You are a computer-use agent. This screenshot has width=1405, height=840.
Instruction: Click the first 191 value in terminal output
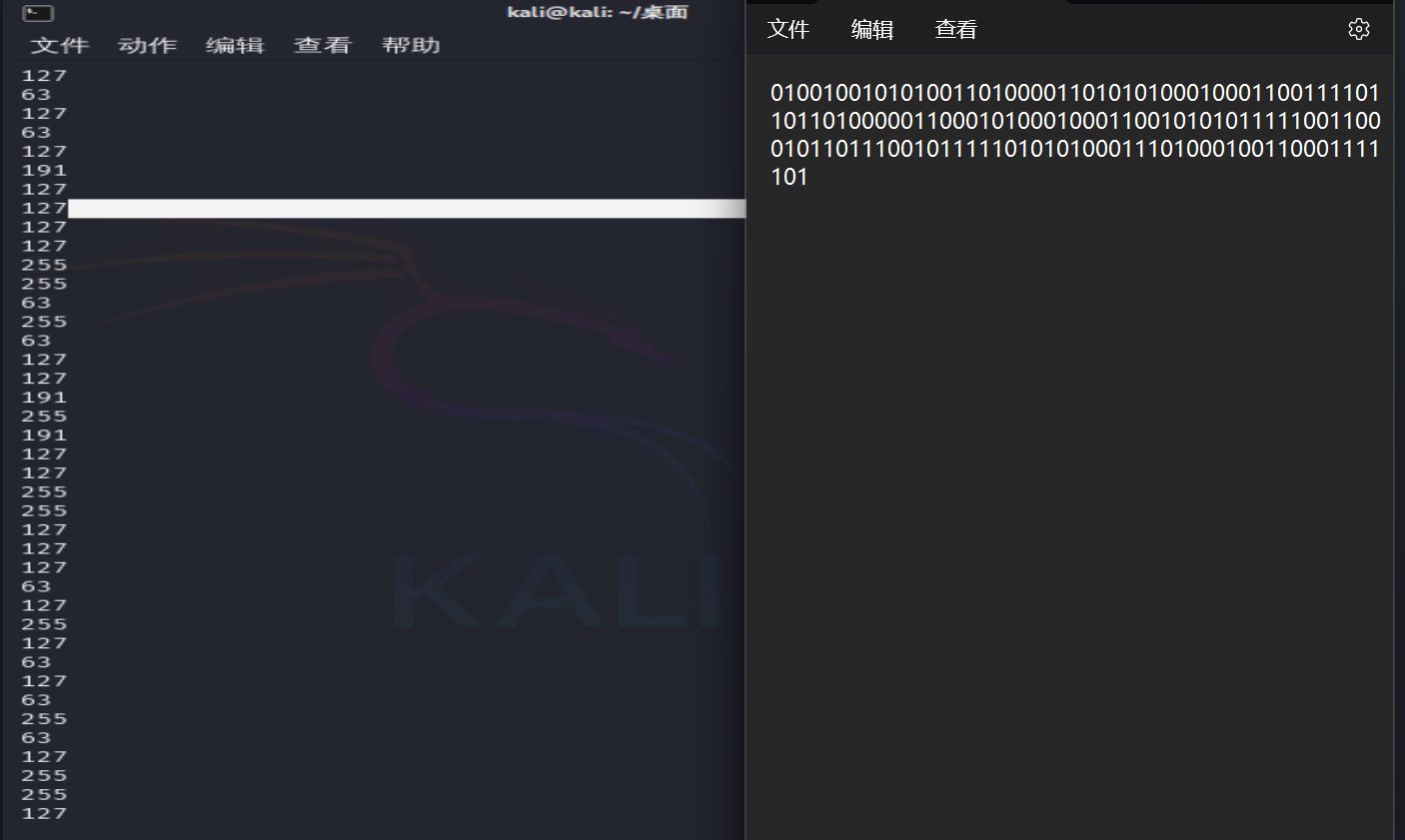[44, 170]
